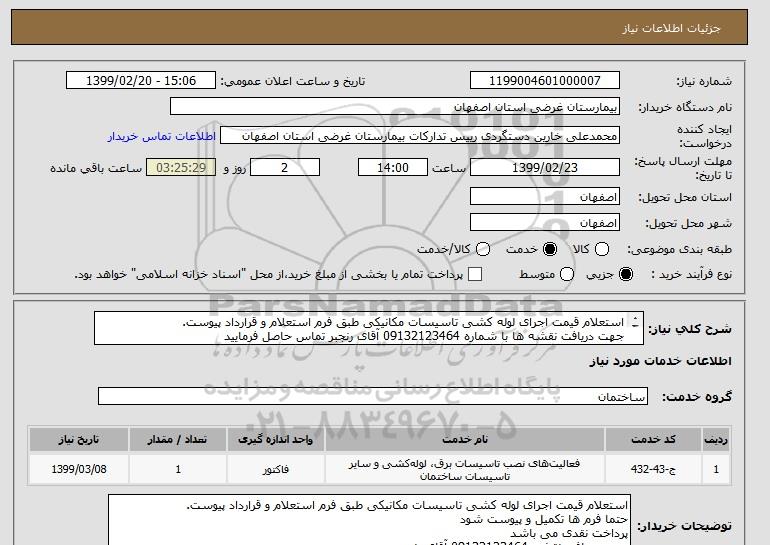This screenshot has height=545, width=770.
Task: Click the delivery province field اصفهان
Action: 545,197
